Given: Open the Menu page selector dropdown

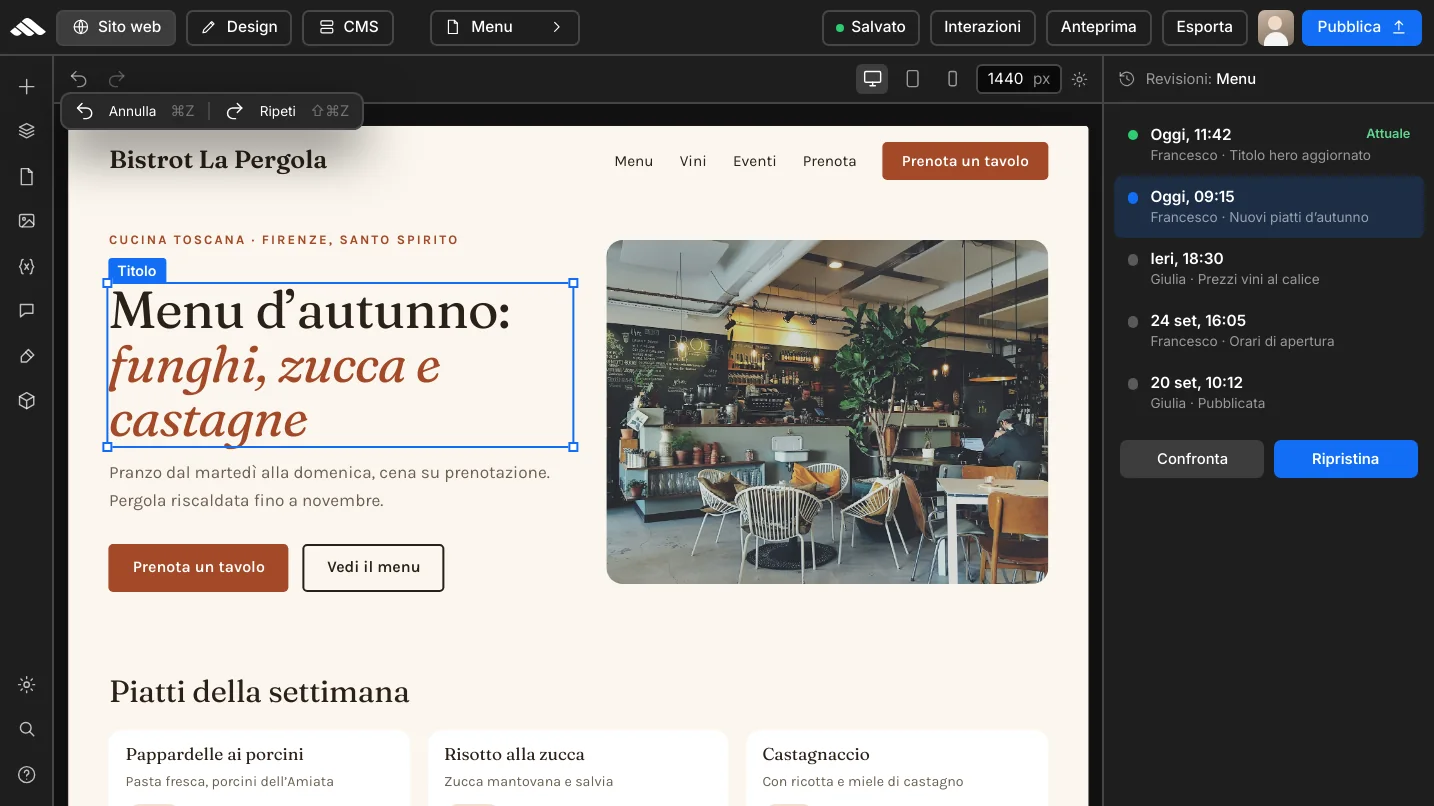Looking at the screenshot, I should point(505,27).
